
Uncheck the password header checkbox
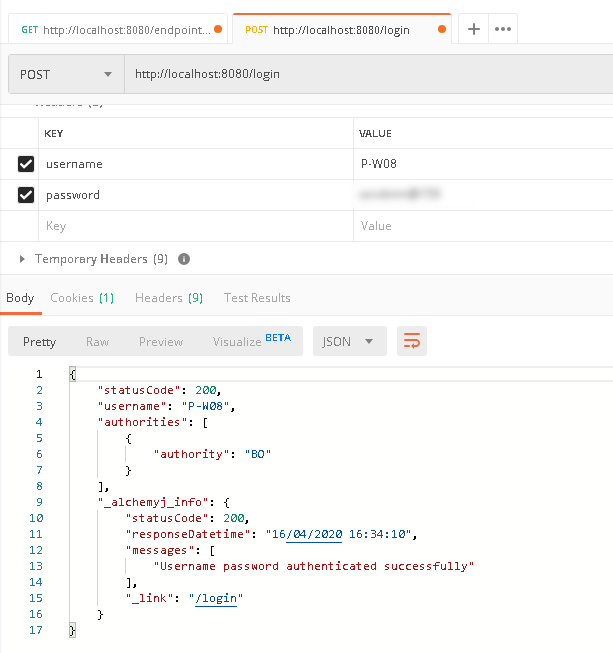tap(26, 195)
